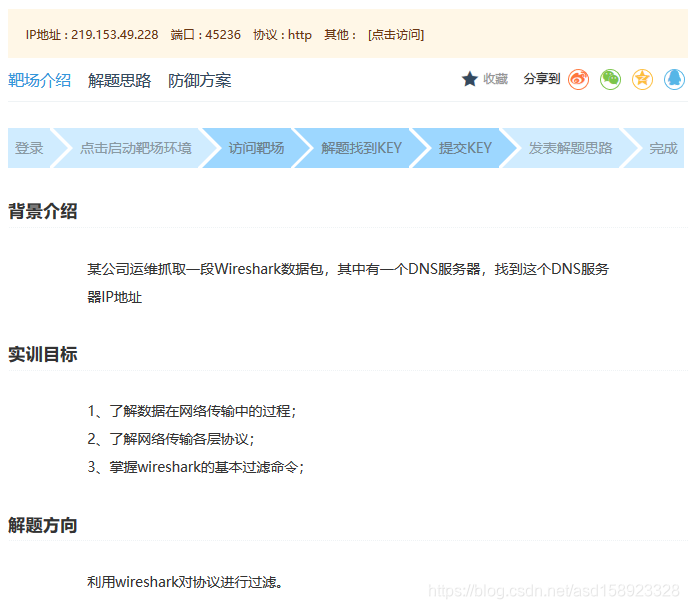Image resolution: width=689 pixels, height=609 pixels.
Task: Share to Weibo icon
Action: coord(578,80)
